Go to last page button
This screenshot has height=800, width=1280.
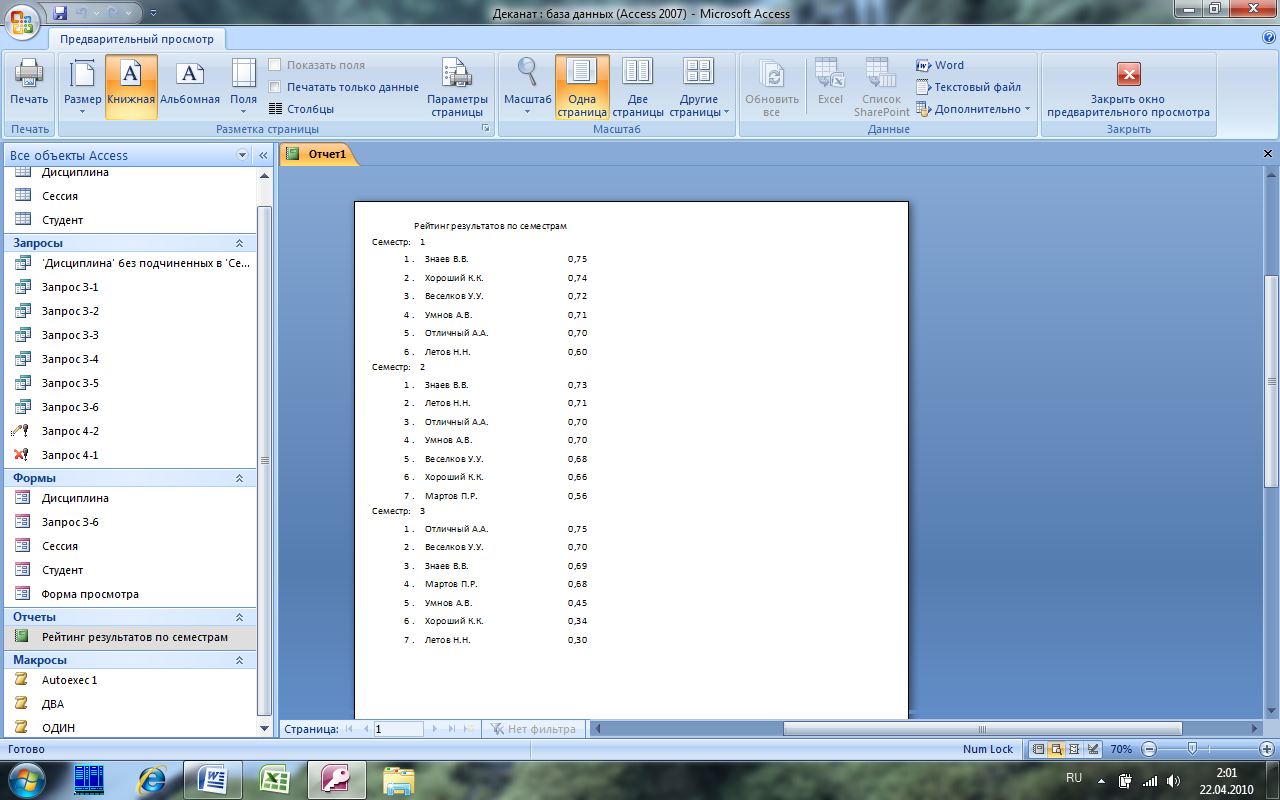(451, 729)
